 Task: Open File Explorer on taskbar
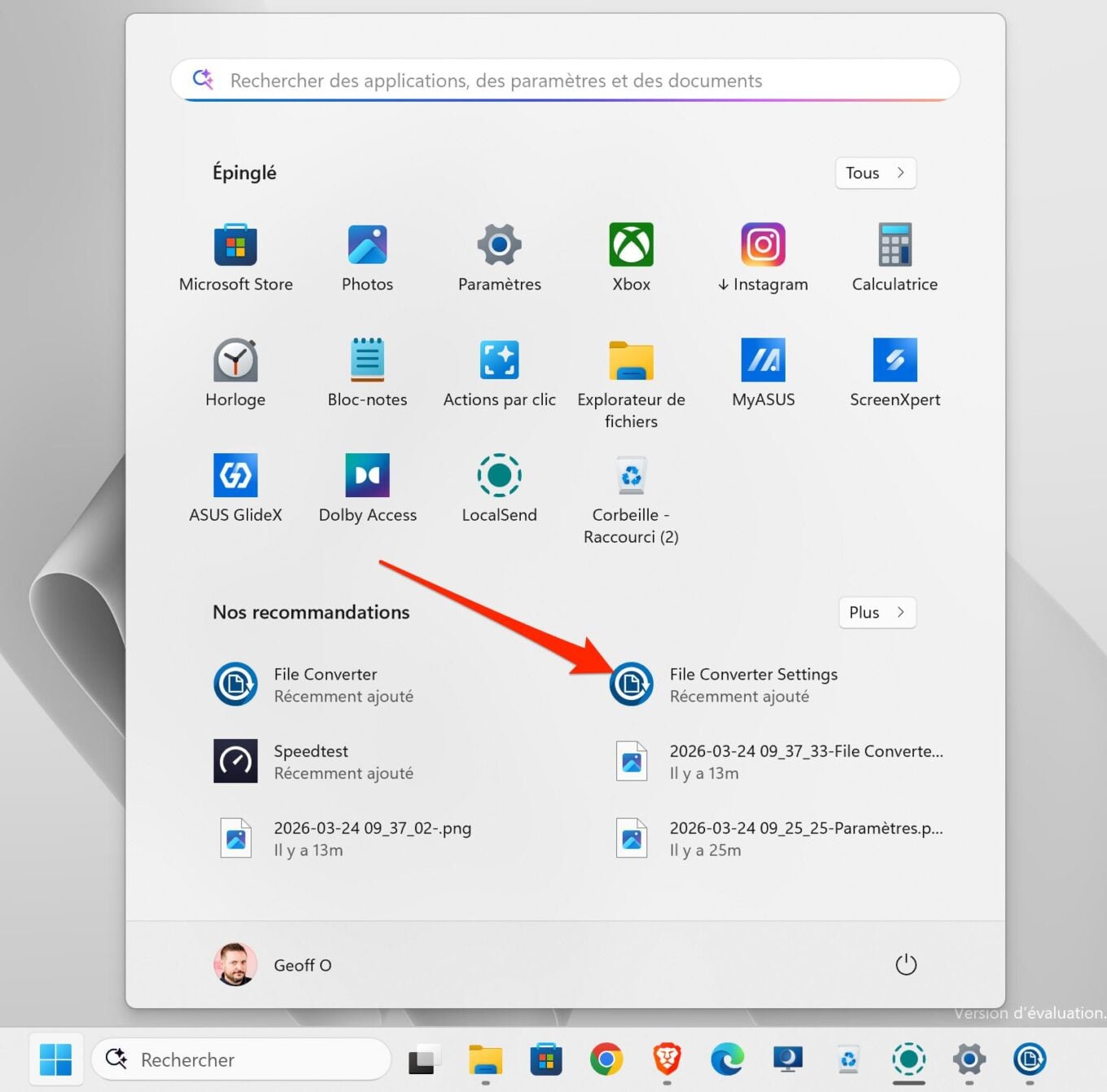point(485,1059)
